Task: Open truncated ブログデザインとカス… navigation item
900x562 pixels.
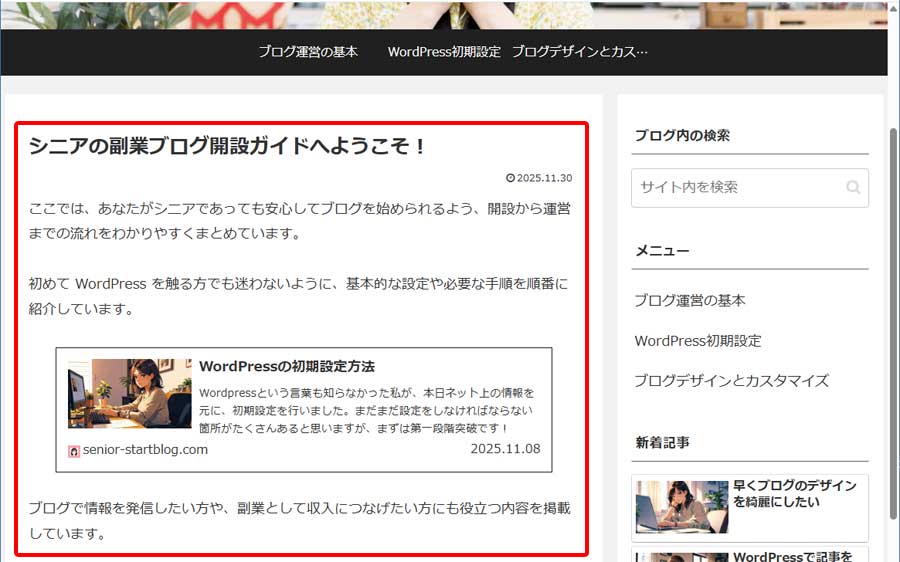Action: tap(580, 52)
